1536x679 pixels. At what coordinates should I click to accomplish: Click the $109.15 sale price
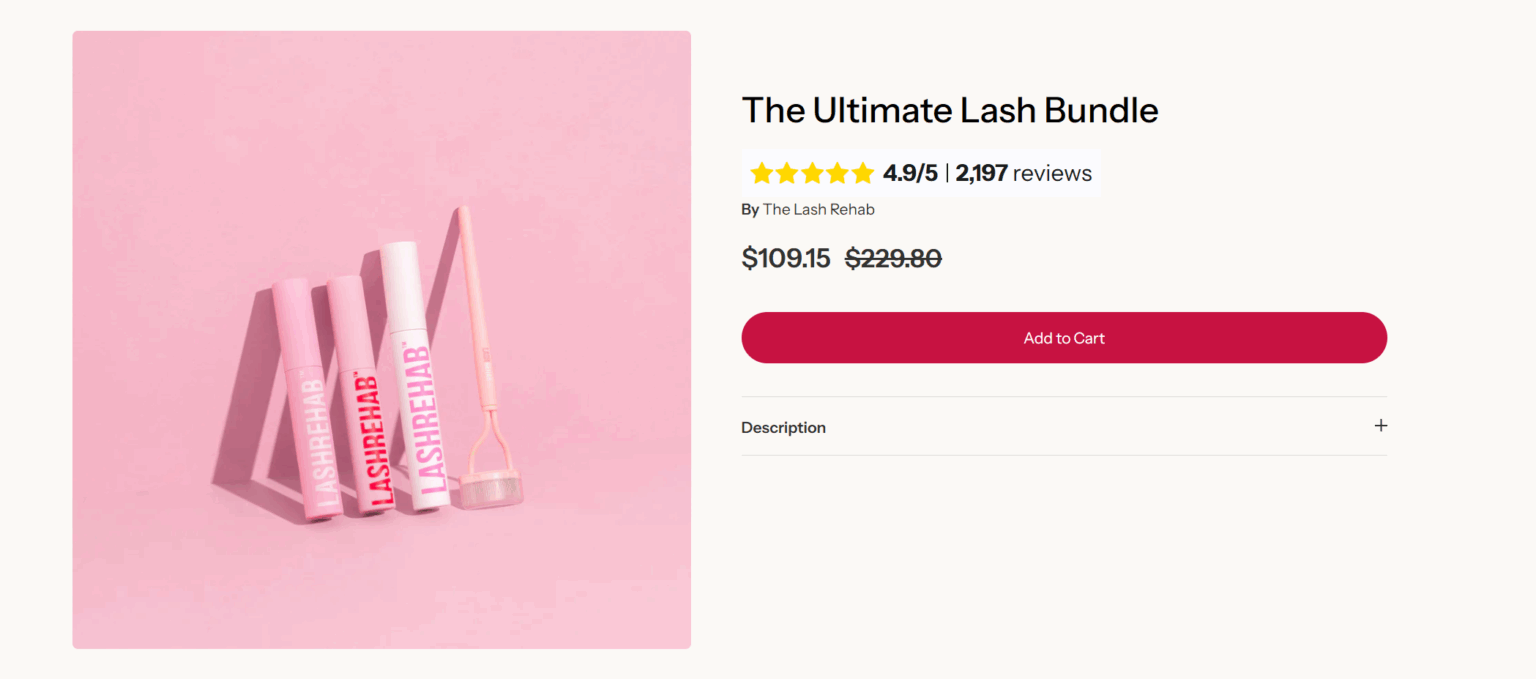click(x=785, y=258)
